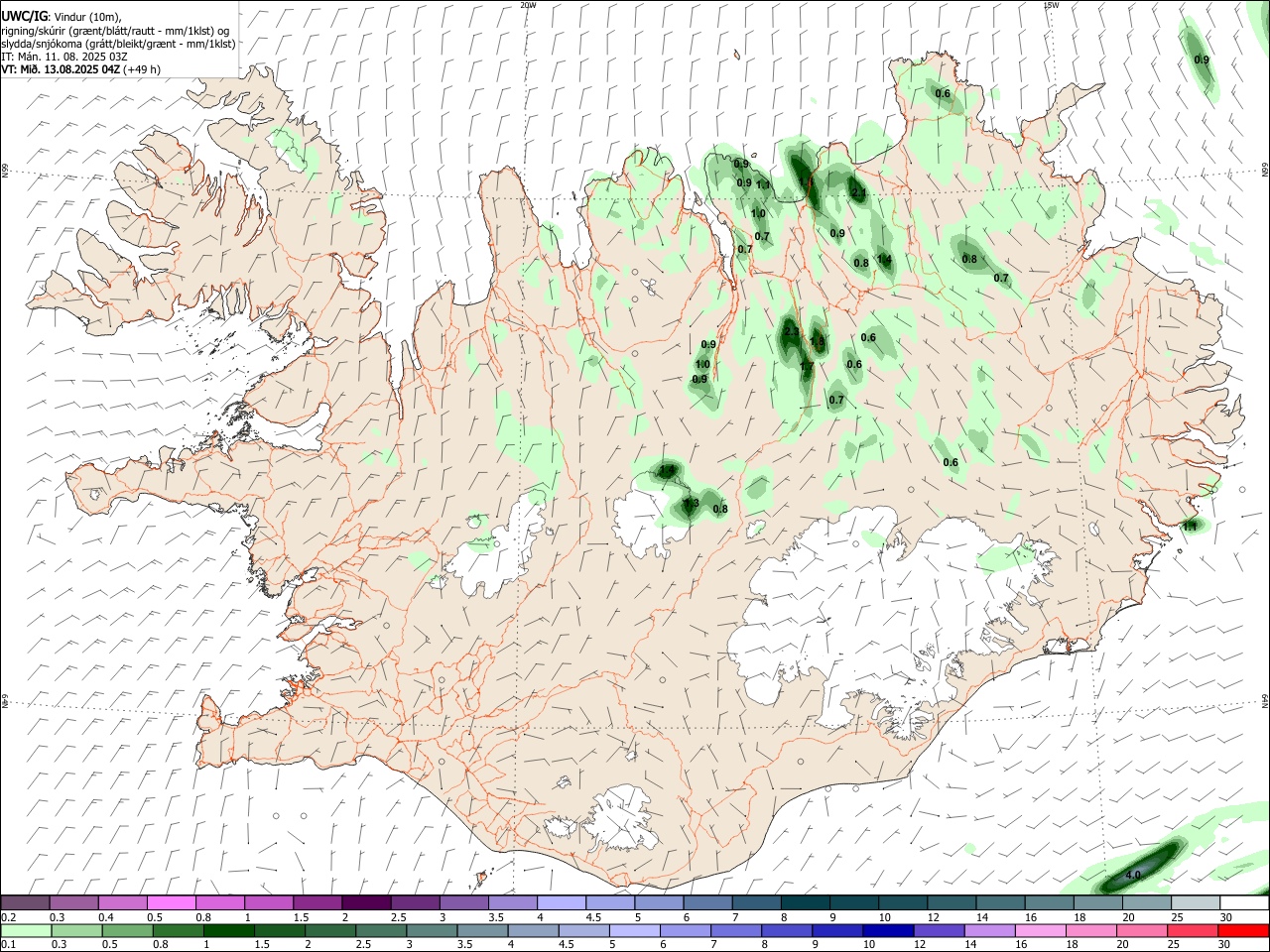Image resolution: width=1270 pixels, height=952 pixels.
Task: Click the 'slydda/snjókoma (grátt/bleikt/grænt' description line
Action: [x=118, y=44]
